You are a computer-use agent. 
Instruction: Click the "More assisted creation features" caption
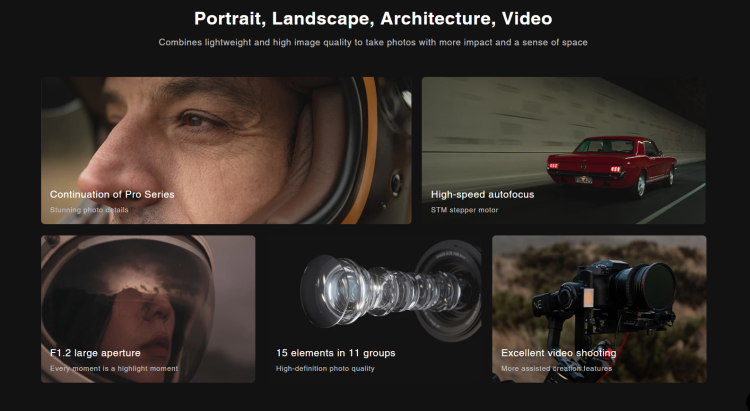tap(557, 369)
